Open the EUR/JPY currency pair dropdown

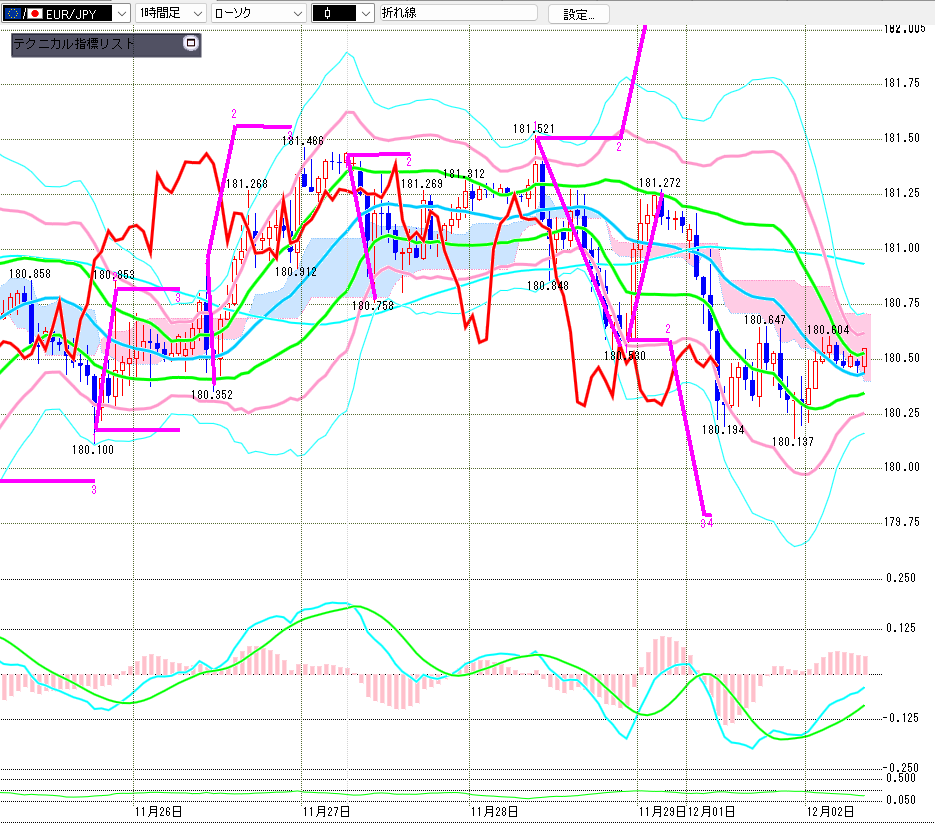click(x=121, y=14)
